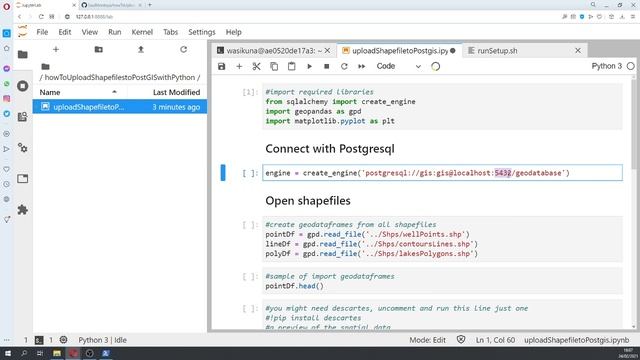Open a new browser tab
This screenshot has height=360, width=640.
(150, 5)
